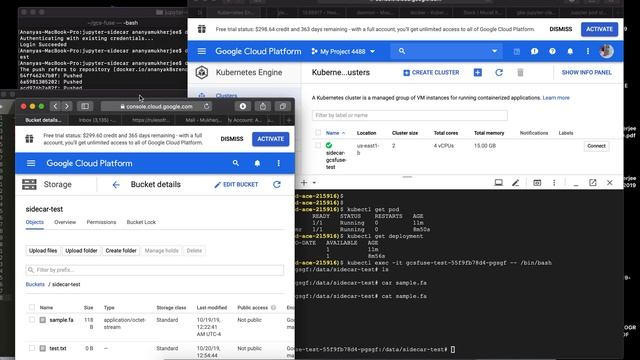Switch to the Objects tab
Viewport: 640px width, 360px height.
coord(35,222)
